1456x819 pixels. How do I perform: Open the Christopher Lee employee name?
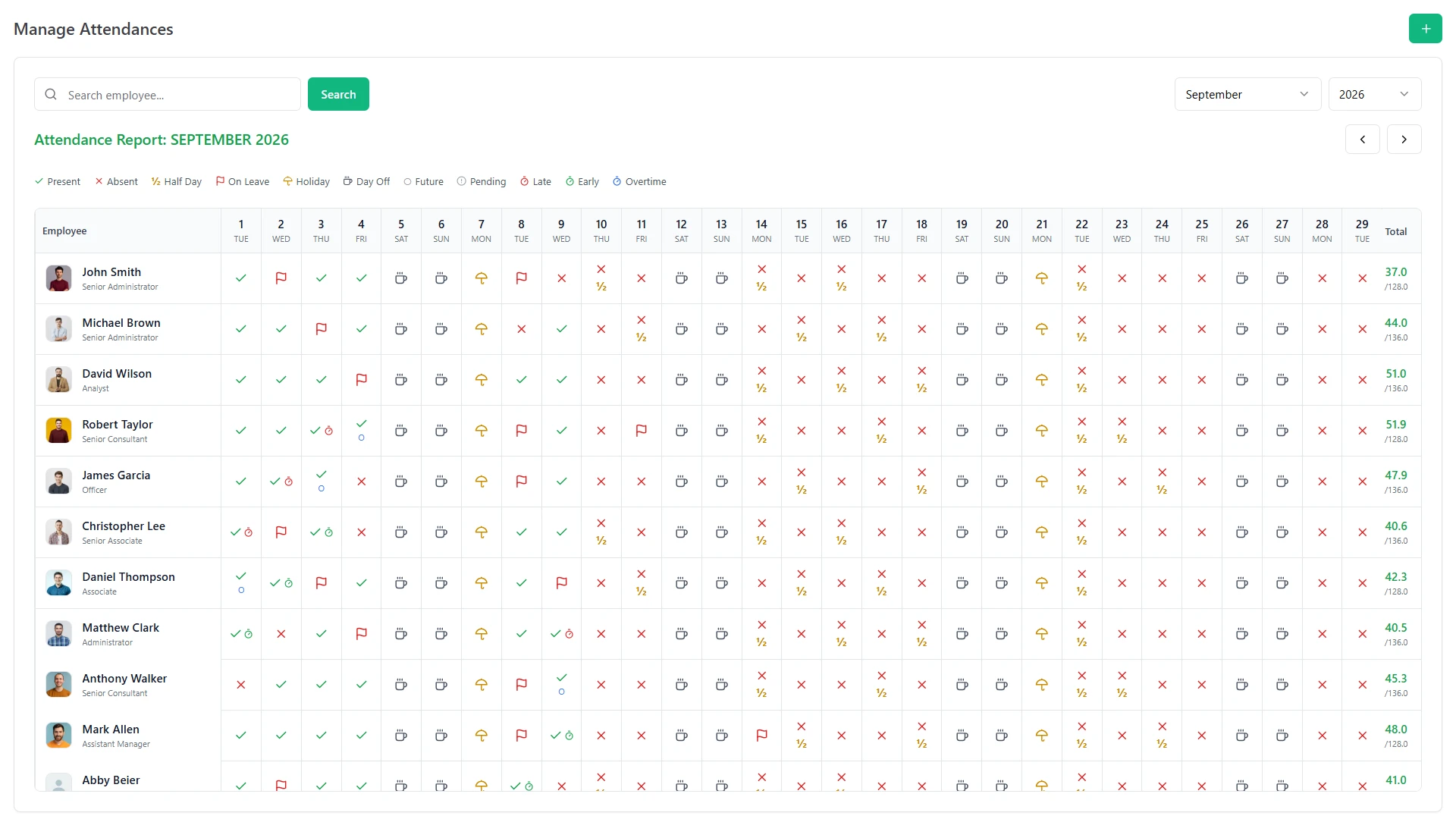pyautogui.click(x=124, y=526)
